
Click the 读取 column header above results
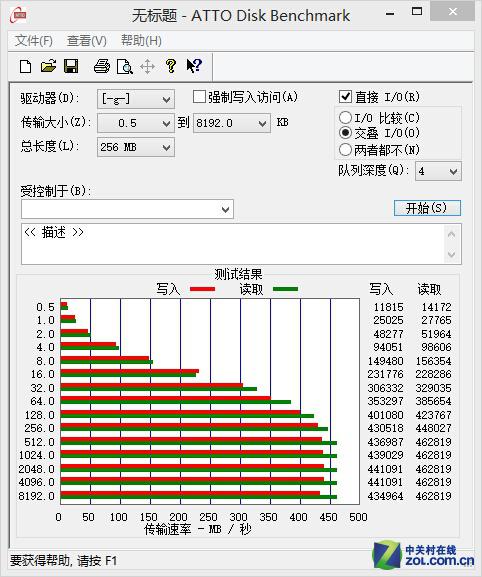429,289
